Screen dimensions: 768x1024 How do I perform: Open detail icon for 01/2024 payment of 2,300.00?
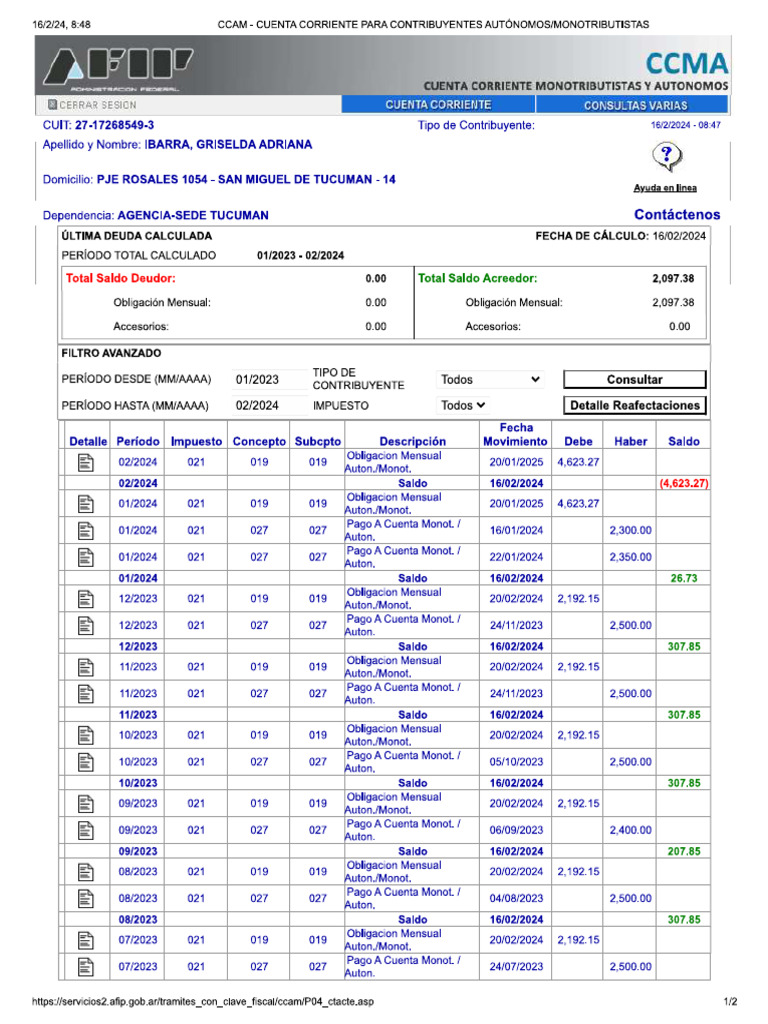pyautogui.click(x=86, y=530)
